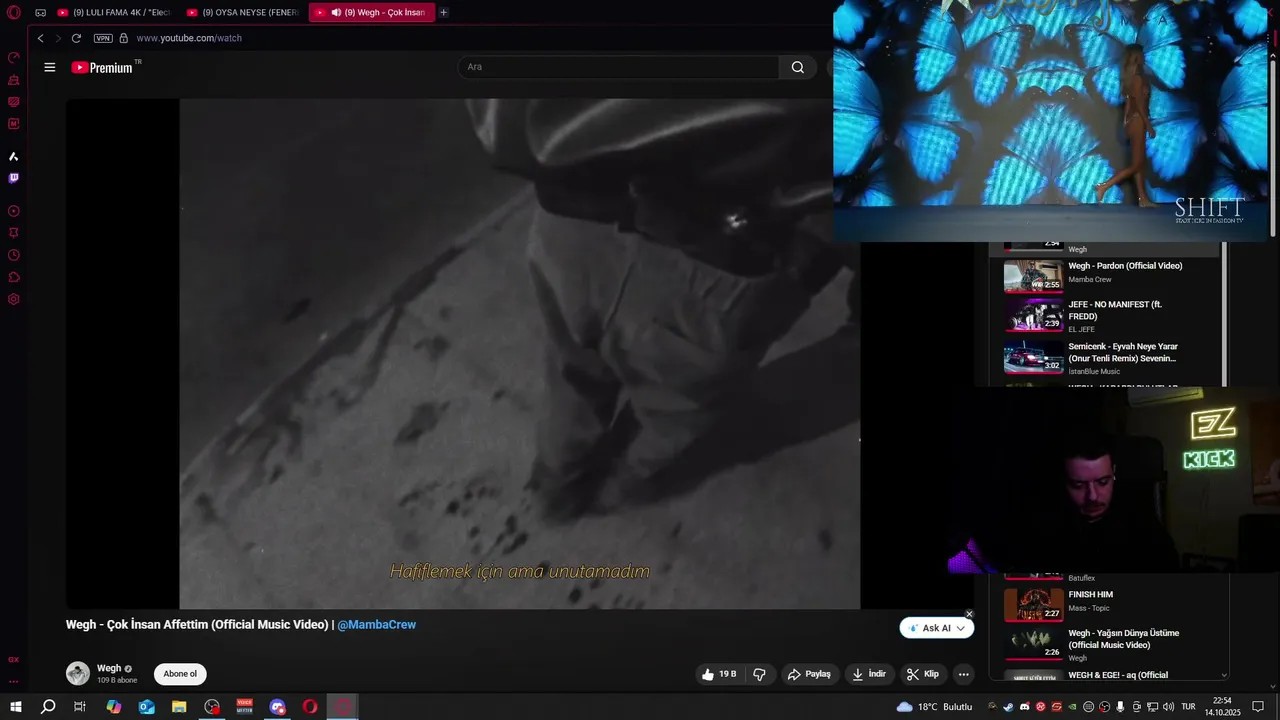Open Wegh - Yağsın Dünya Üstüme video thumbnail
This screenshot has width=1280, height=720.
(1033, 643)
